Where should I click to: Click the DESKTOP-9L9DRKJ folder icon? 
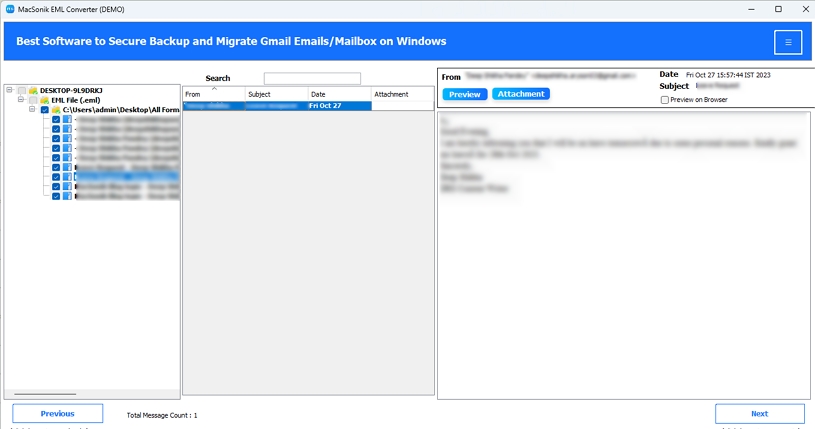pyautogui.click(x=33, y=90)
